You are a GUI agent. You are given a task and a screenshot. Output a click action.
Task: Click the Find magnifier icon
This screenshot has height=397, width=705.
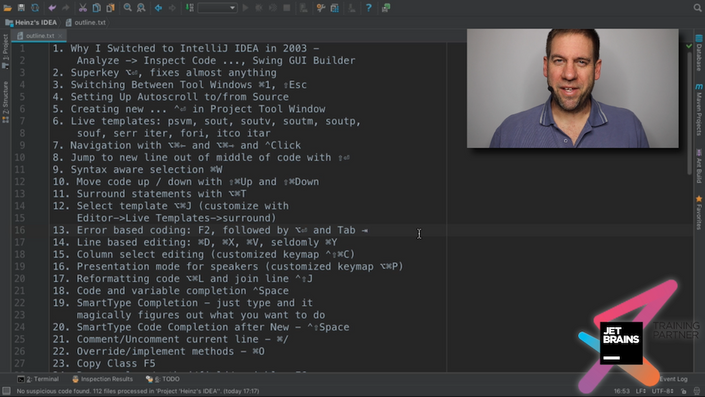point(128,8)
